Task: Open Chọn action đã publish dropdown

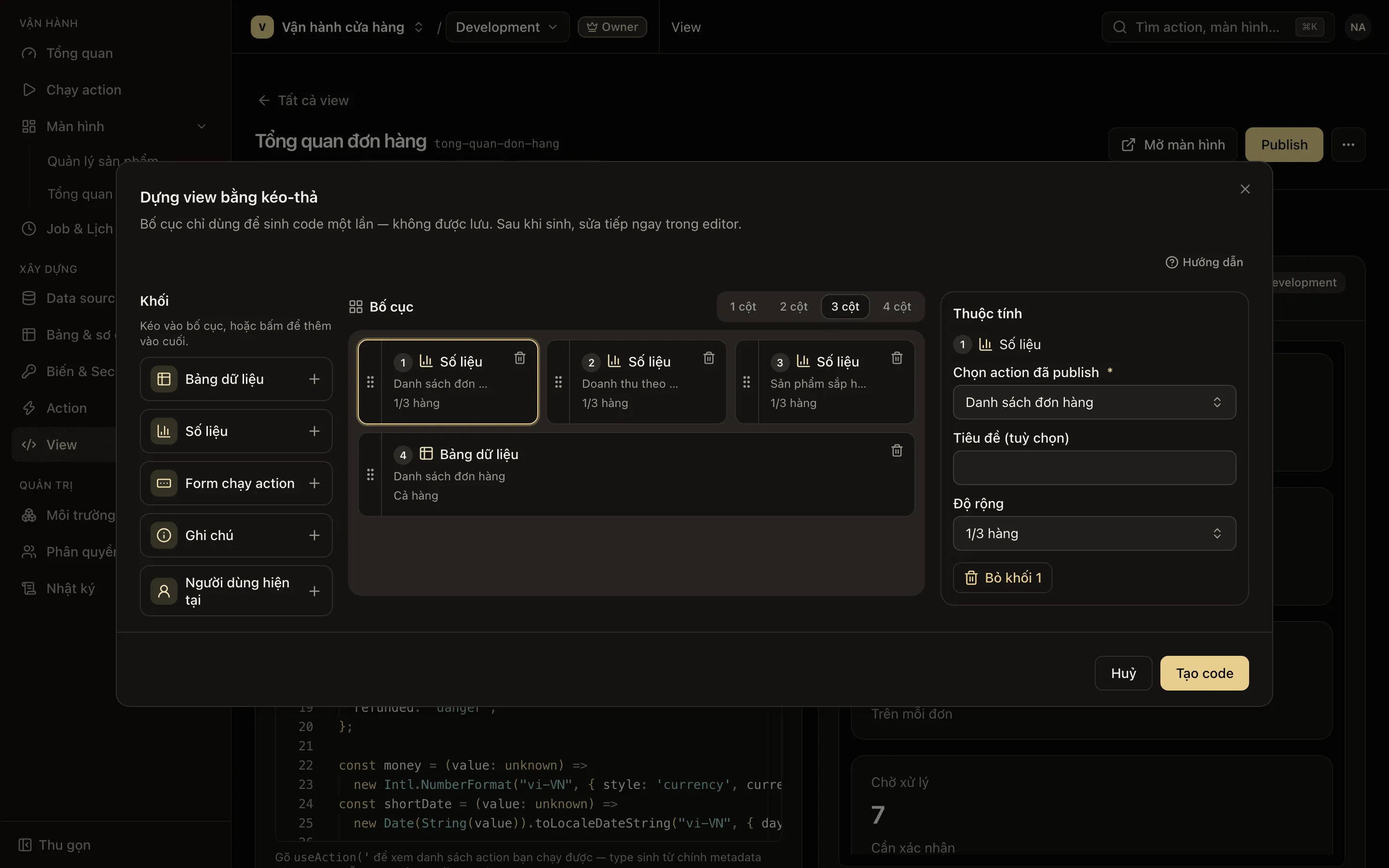Action: click(x=1094, y=403)
